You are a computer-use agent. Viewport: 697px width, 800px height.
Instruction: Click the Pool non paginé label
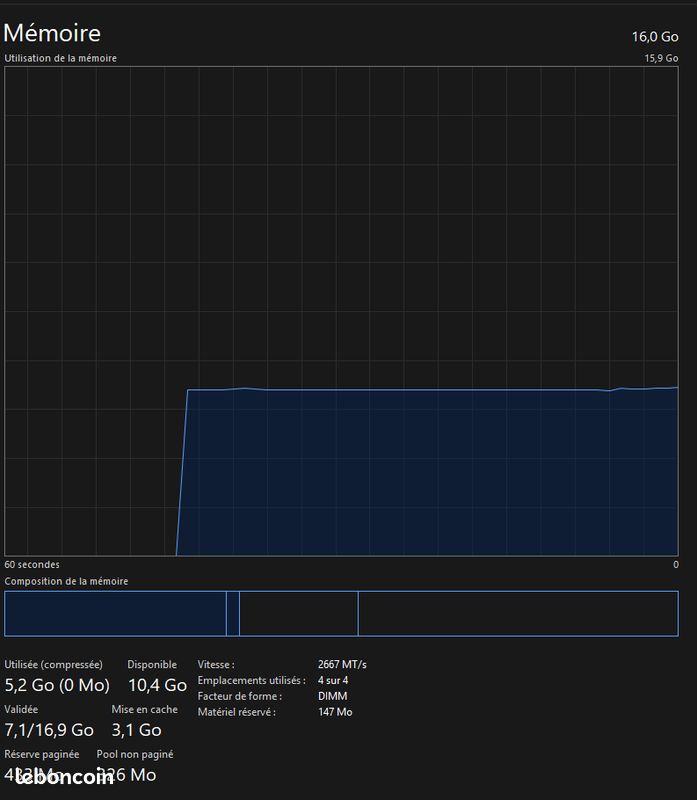pos(134,754)
